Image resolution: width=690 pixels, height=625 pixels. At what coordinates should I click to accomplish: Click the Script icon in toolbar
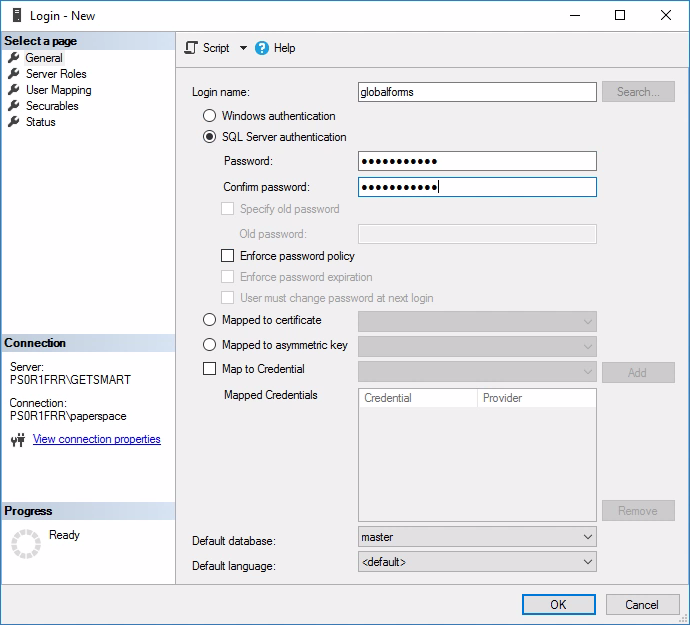(191, 48)
